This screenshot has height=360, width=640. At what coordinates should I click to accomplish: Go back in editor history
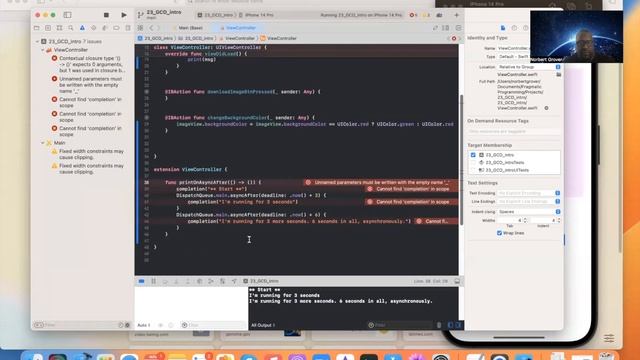tap(151, 28)
